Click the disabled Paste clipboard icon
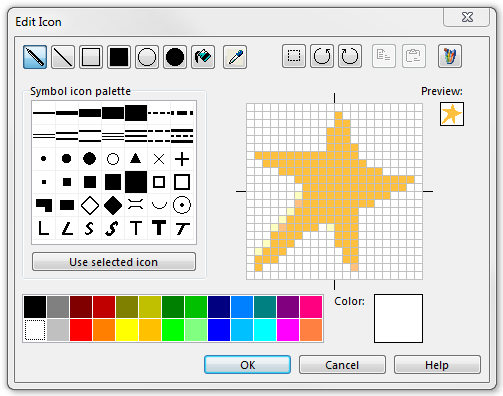This screenshot has width=503, height=396. pyautogui.click(x=414, y=56)
